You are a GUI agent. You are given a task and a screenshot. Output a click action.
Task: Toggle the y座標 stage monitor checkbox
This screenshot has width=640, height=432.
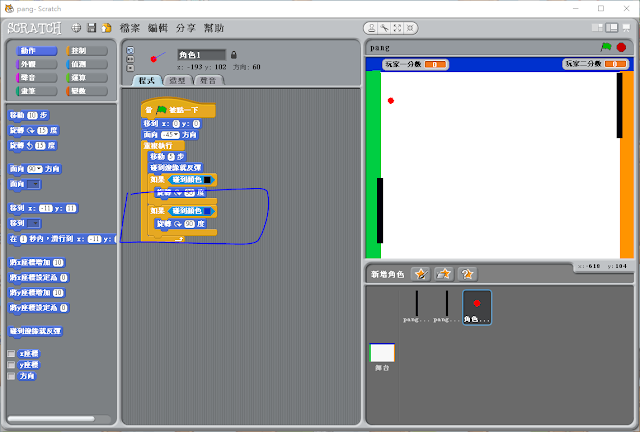pyautogui.click(x=11, y=365)
